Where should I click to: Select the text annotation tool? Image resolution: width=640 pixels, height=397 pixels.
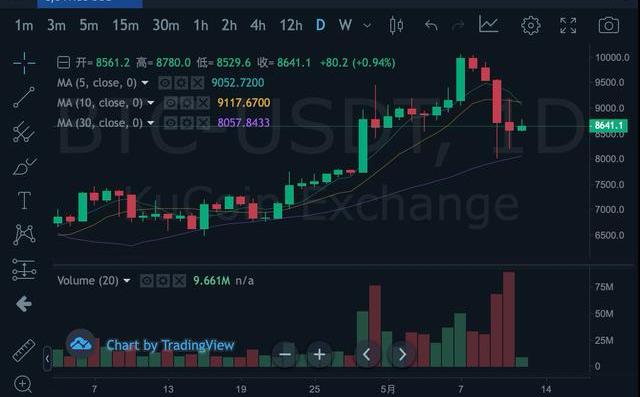[24, 201]
